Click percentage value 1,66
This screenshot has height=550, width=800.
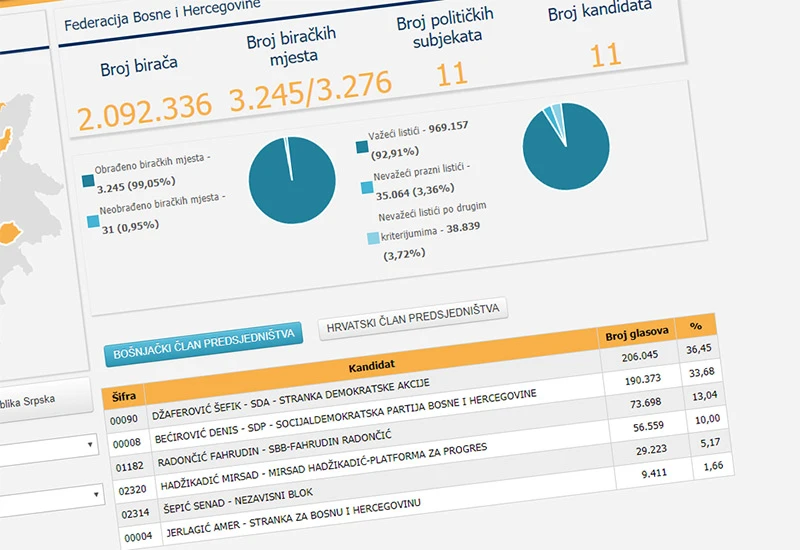[713, 466]
